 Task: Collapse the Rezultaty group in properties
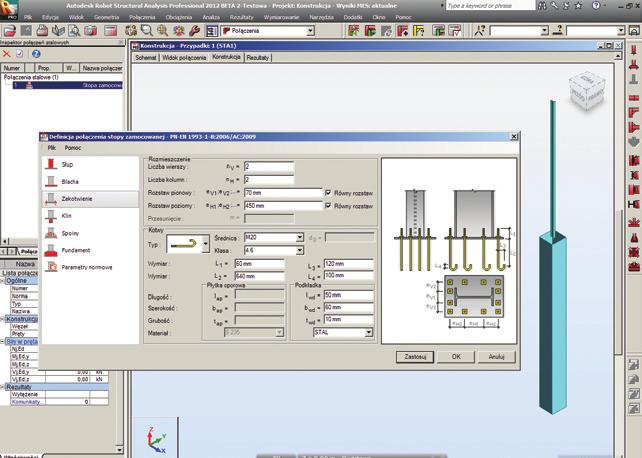(x=2, y=387)
